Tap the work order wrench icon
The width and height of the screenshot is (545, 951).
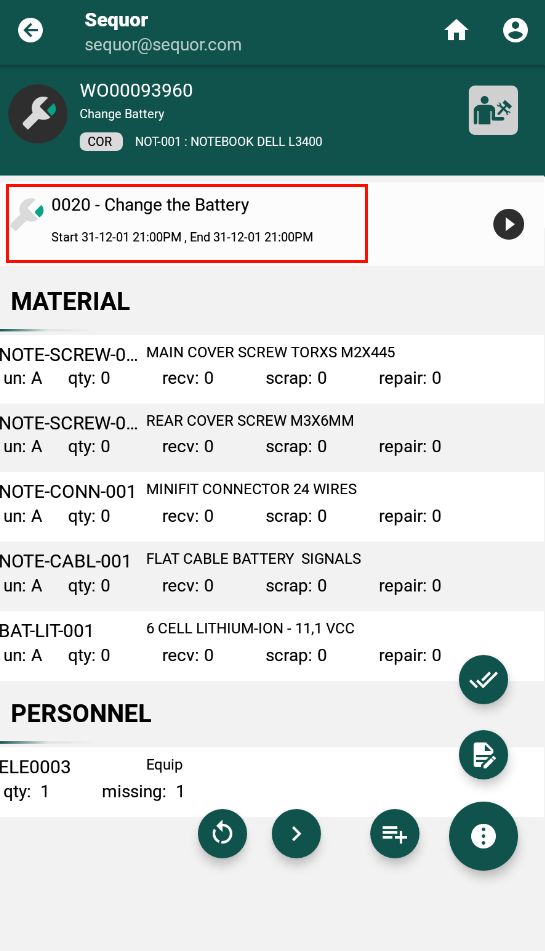38,113
